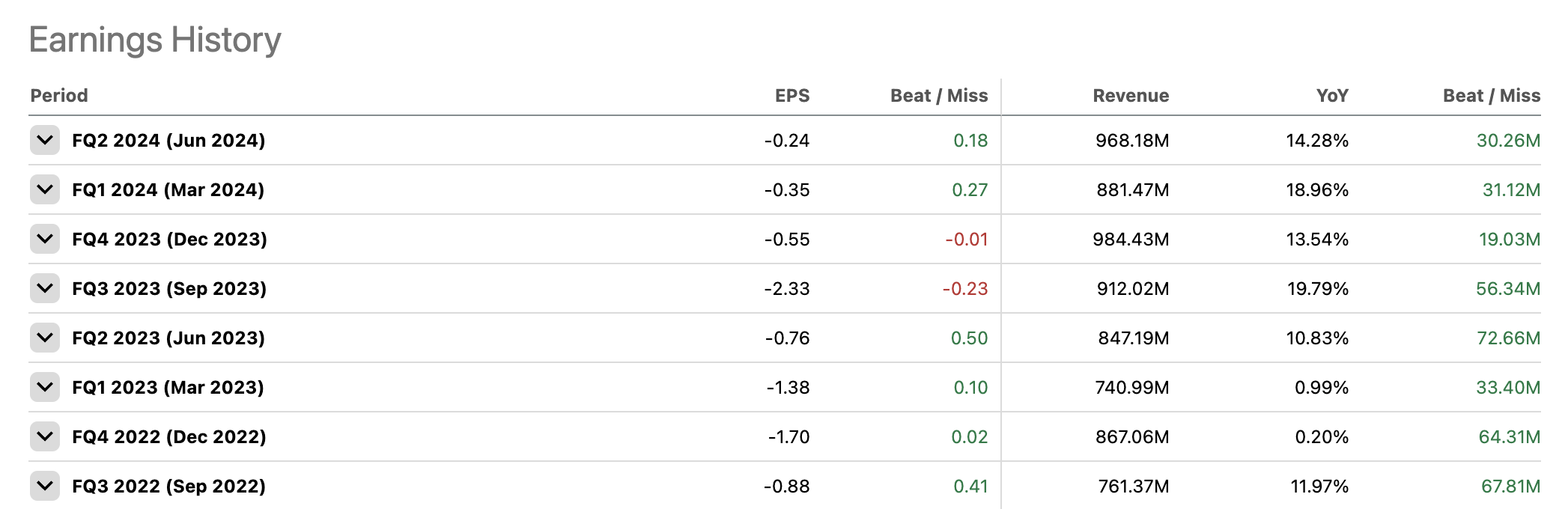The image size is (1568, 509).
Task: Click the red -0.23 EPS miss value
Action: coord(965,289)
